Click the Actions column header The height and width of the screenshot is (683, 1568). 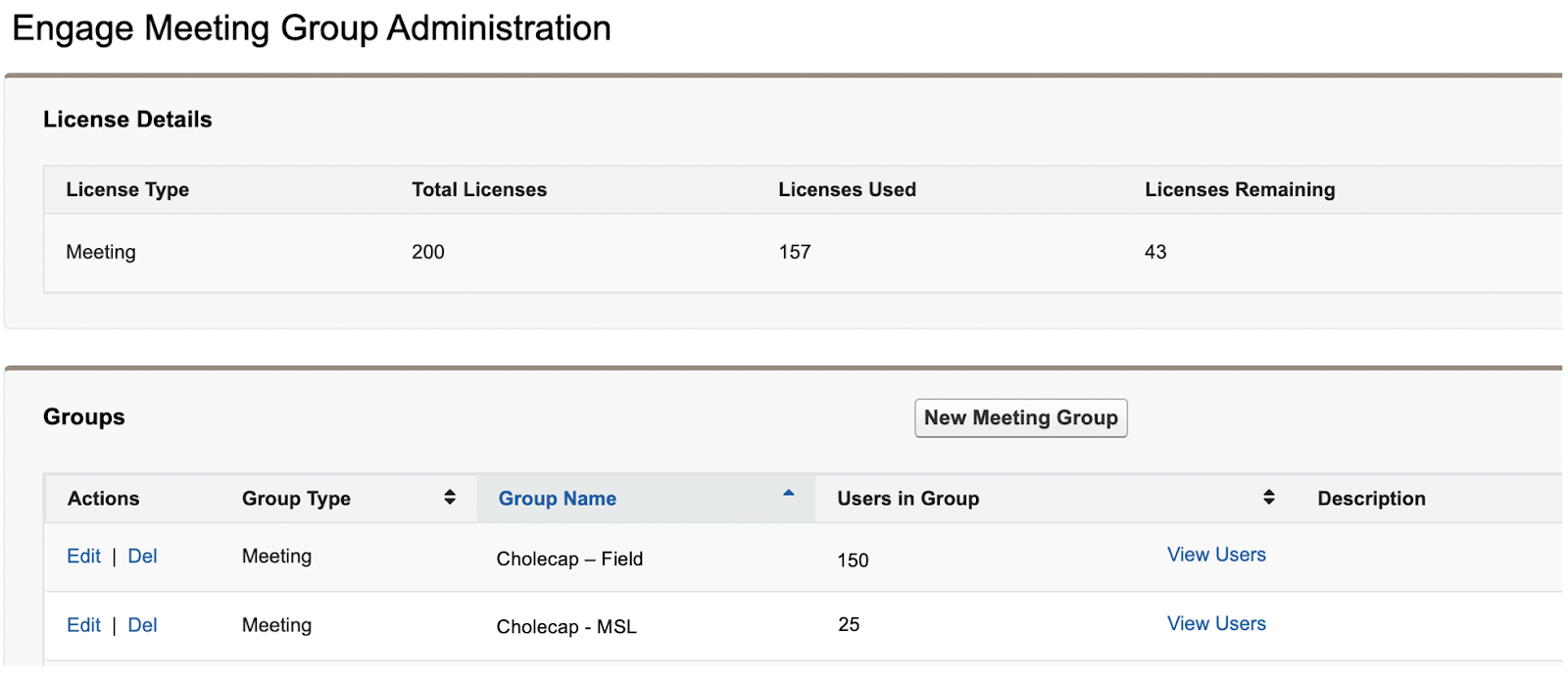103,499
